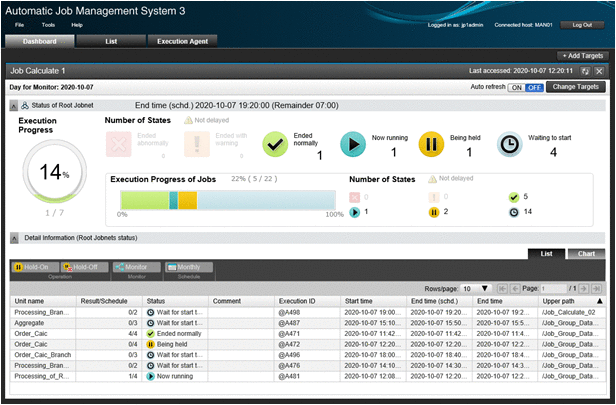Open the Monitor tool button
616x405 pixels.
(136, 268)
